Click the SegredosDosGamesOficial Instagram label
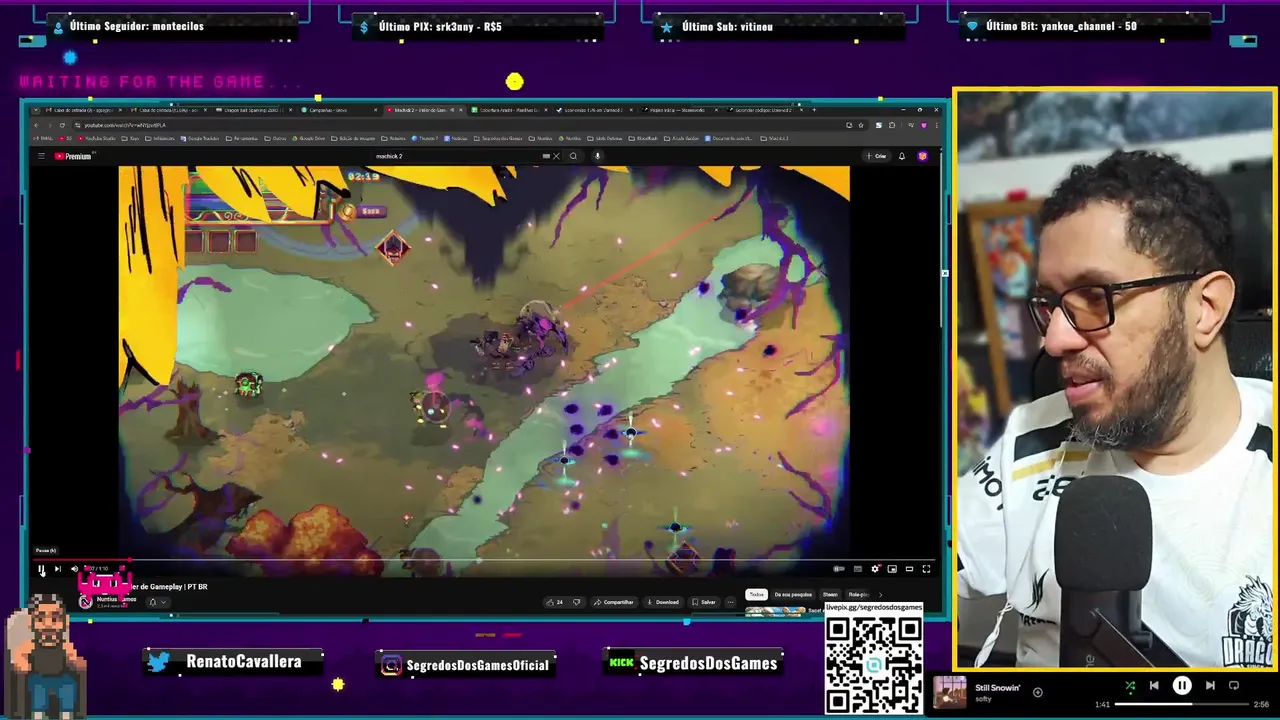1280x720 pixels. point(465,665)
